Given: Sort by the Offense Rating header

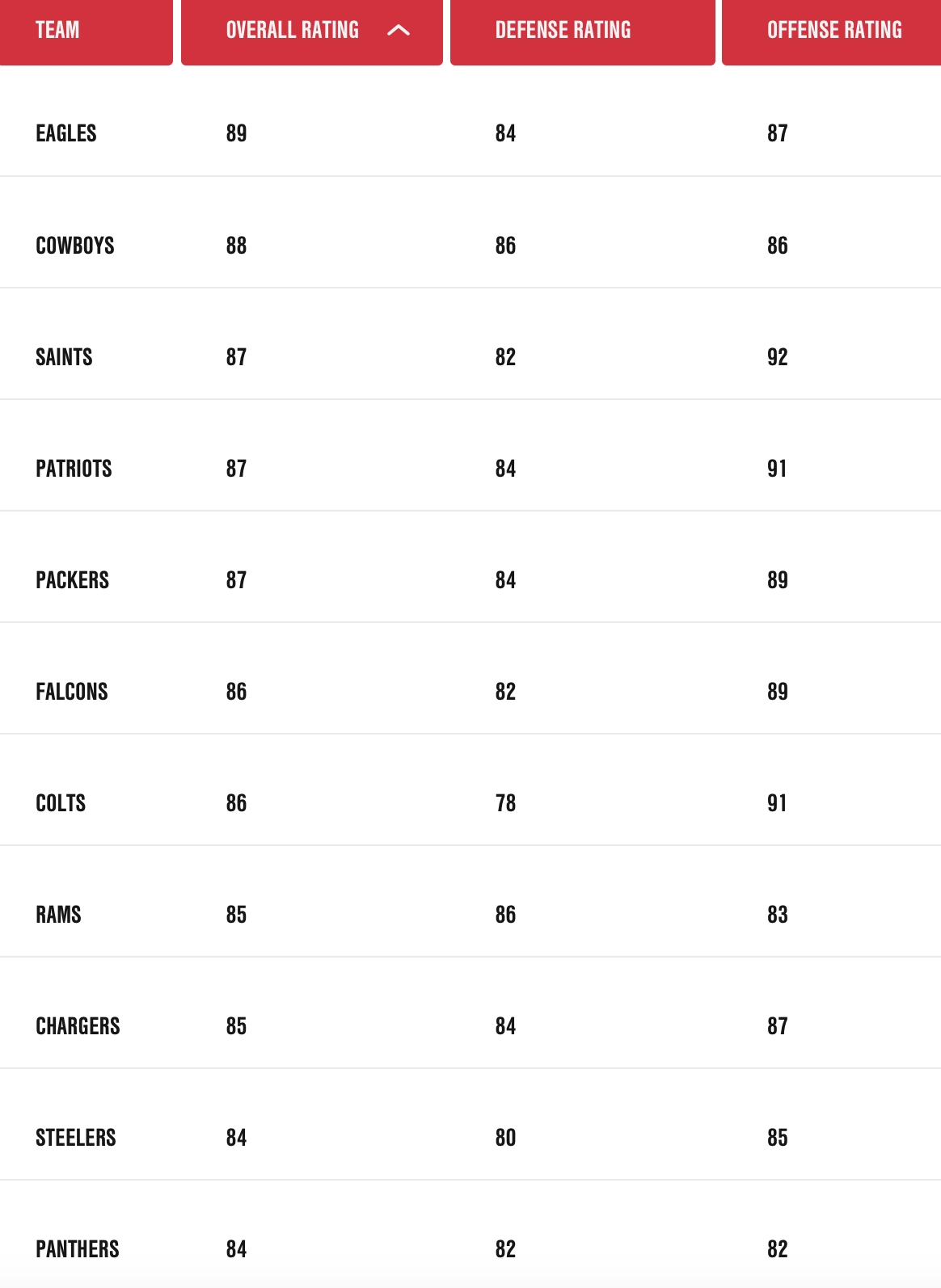Looking at the screenshot, I should pyautogui.click(x=833, y=31).
